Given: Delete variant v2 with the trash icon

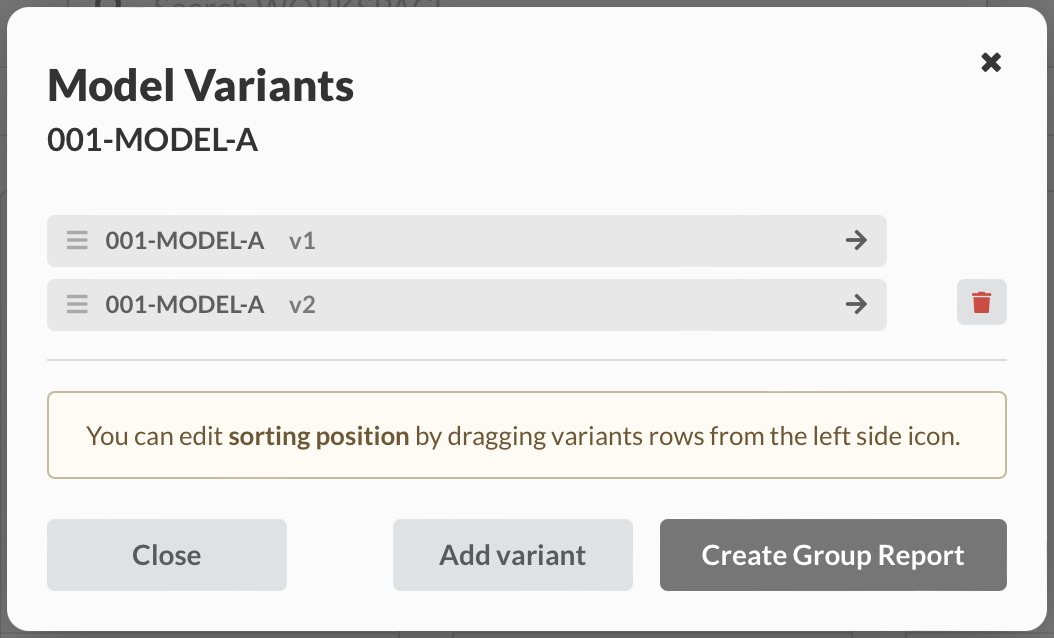Looking at the screenshot, I should pyautogui.click(x=981, y=302).
